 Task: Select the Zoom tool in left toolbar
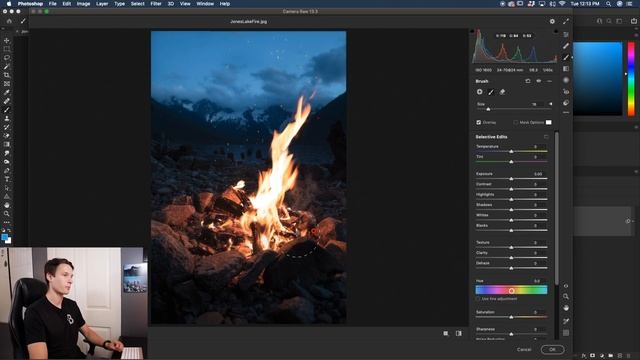[x=7, y=213]
